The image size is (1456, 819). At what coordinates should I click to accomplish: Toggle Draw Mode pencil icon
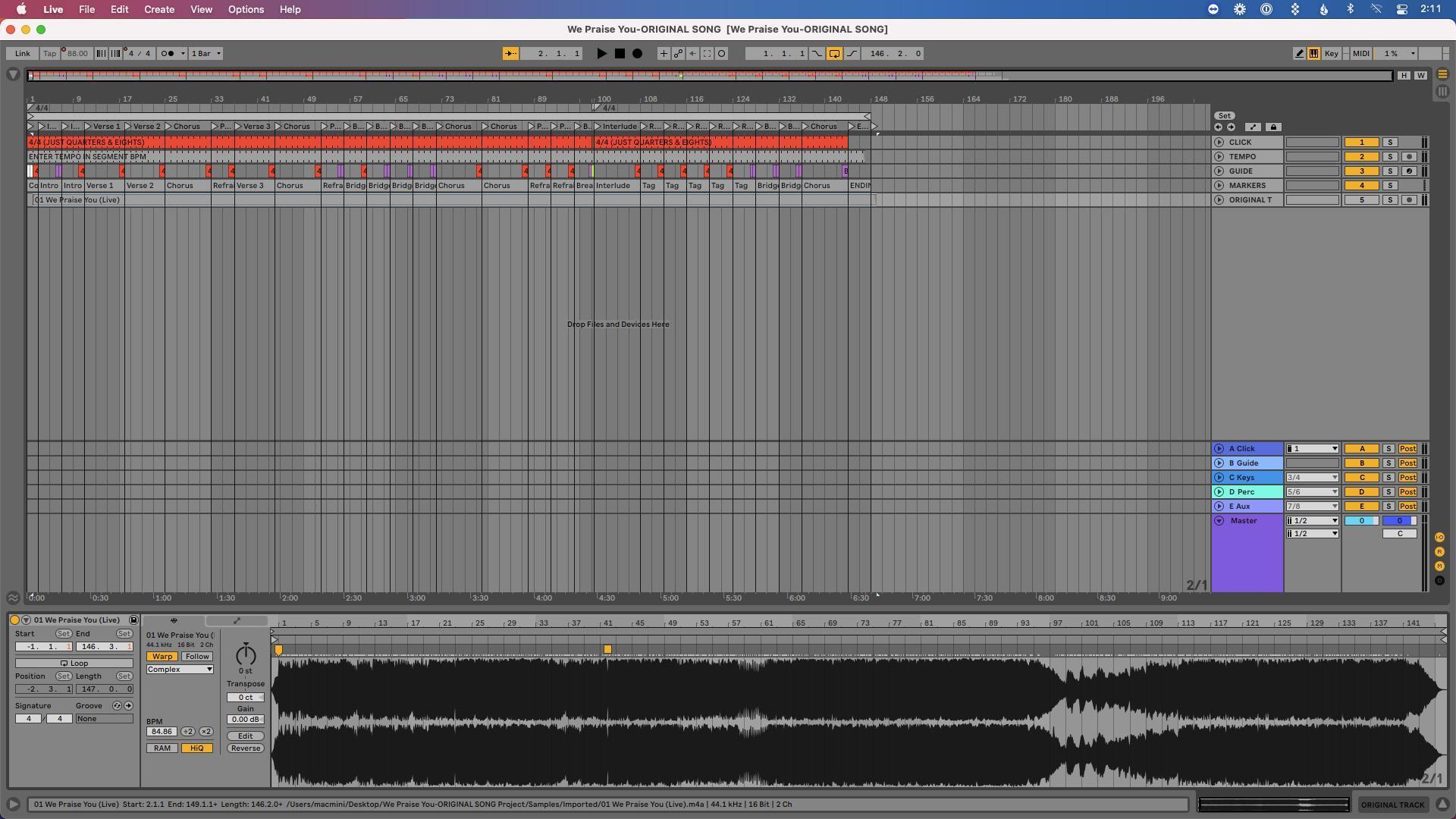coord(1299,54)
